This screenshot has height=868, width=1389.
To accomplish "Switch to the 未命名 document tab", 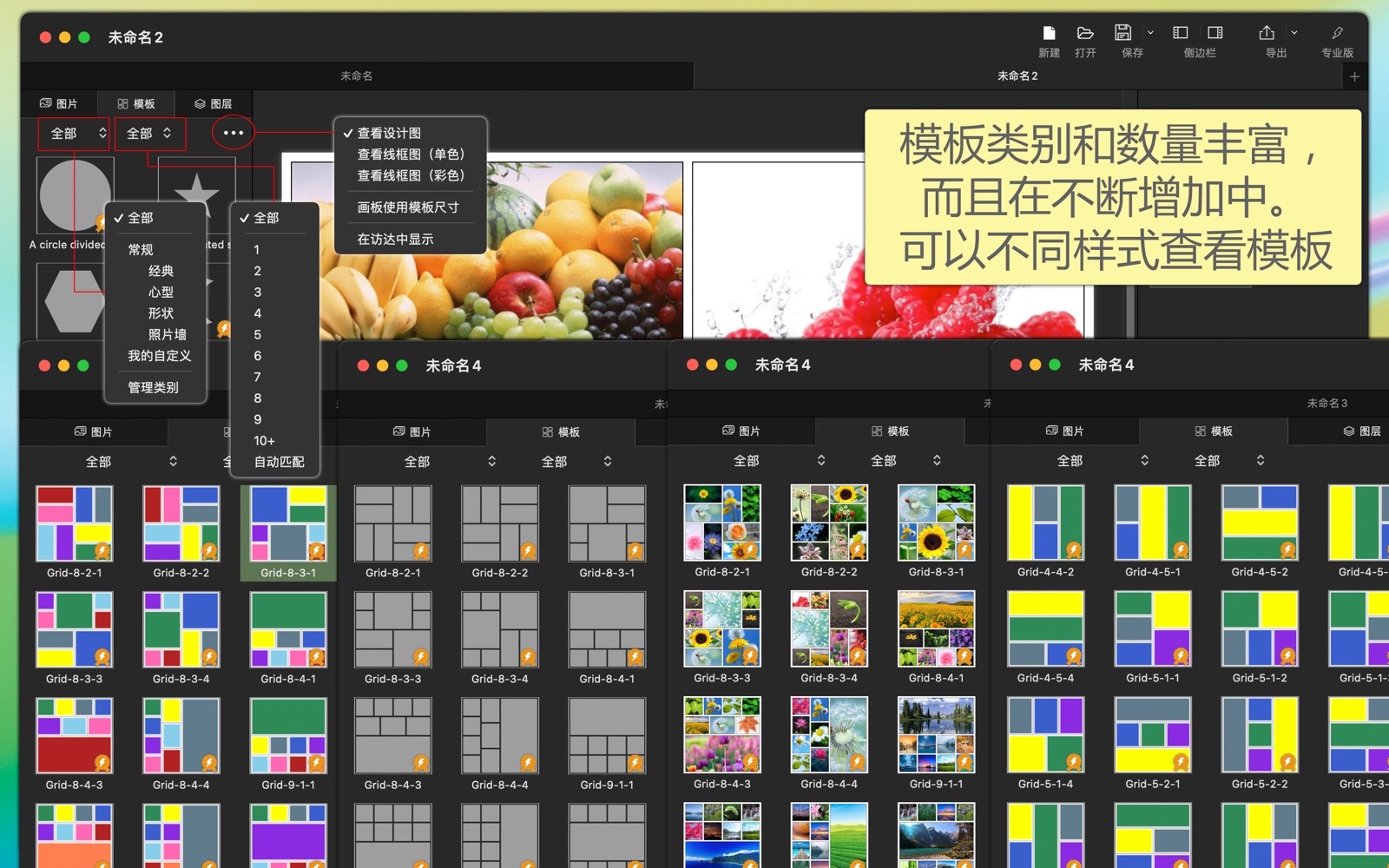I will click(x=356, y=76).
